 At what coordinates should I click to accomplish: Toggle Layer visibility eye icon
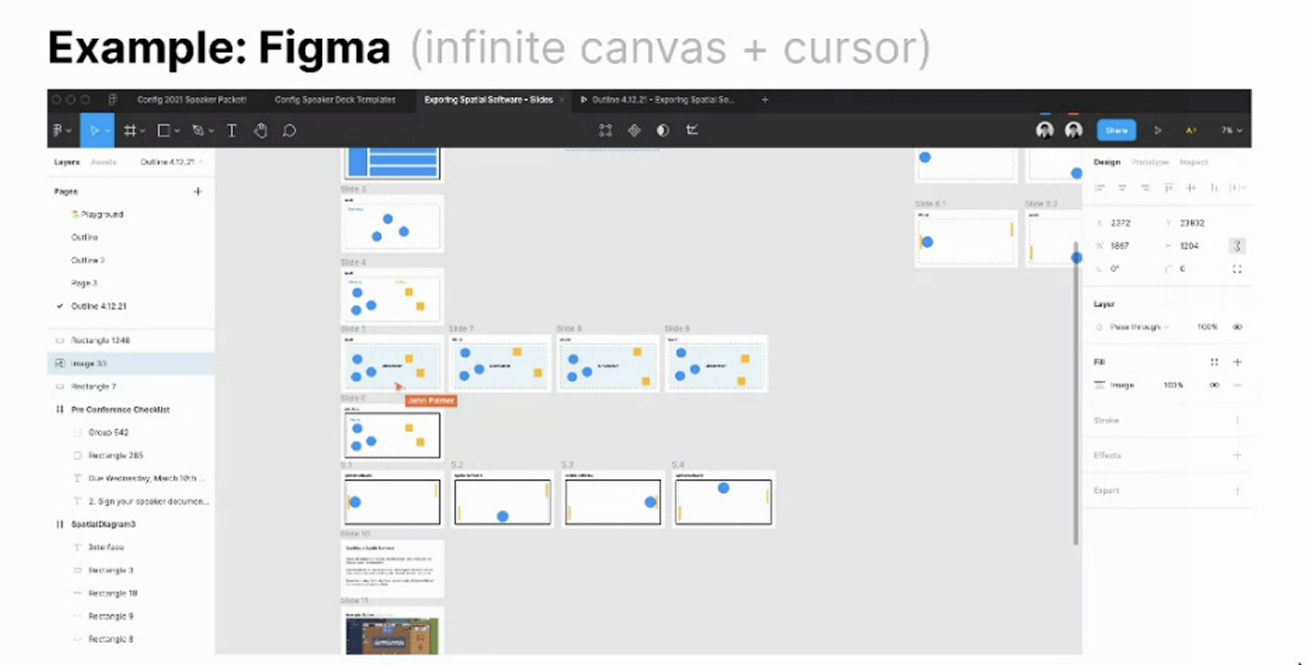pos(1237,327)
